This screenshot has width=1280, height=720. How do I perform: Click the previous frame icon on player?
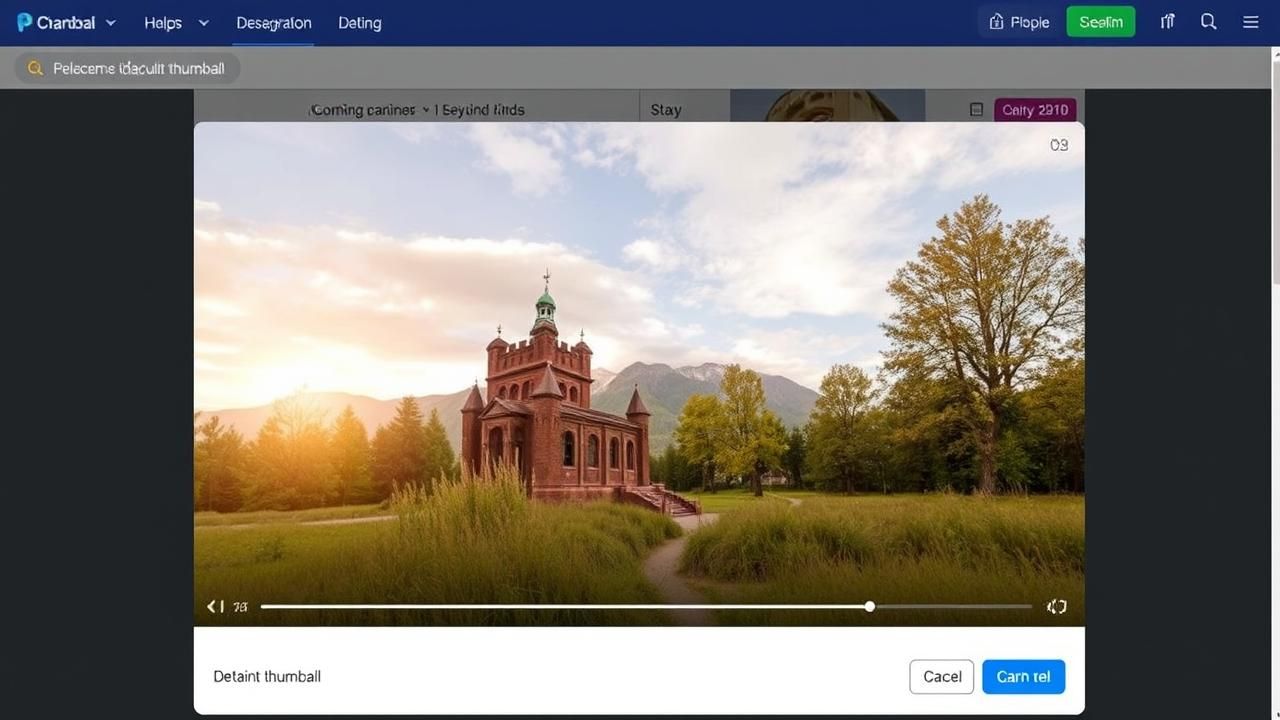(x=214, y=606)
